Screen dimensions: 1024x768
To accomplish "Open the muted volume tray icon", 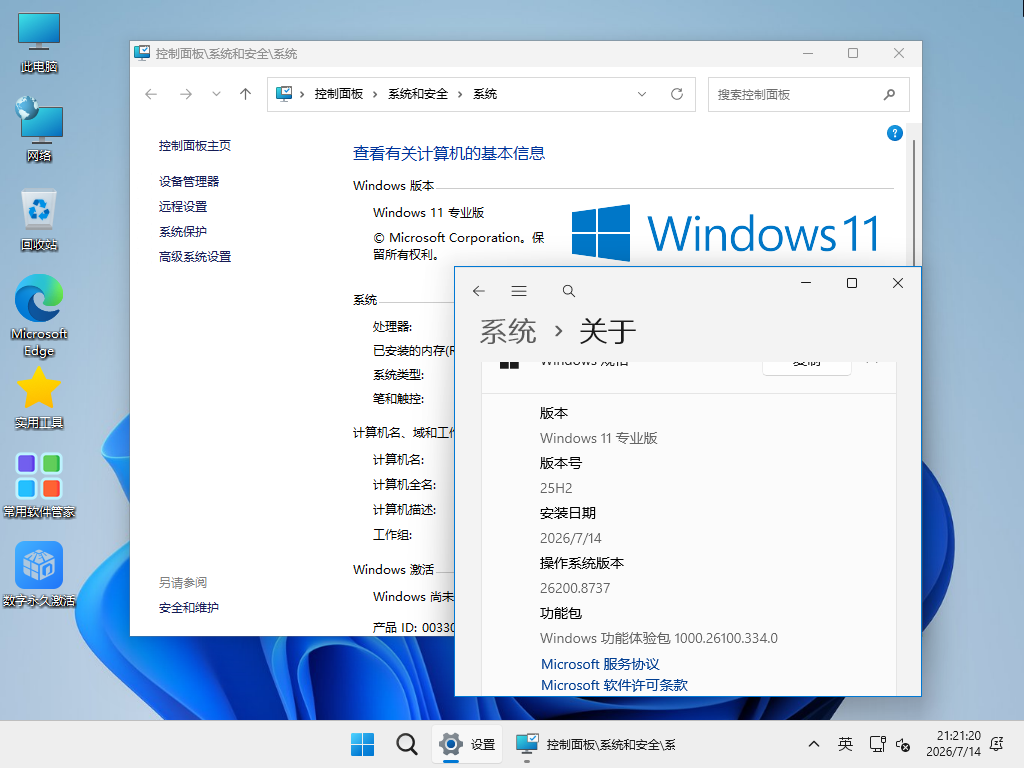I will pyautogui.click(x=903, y=744).
